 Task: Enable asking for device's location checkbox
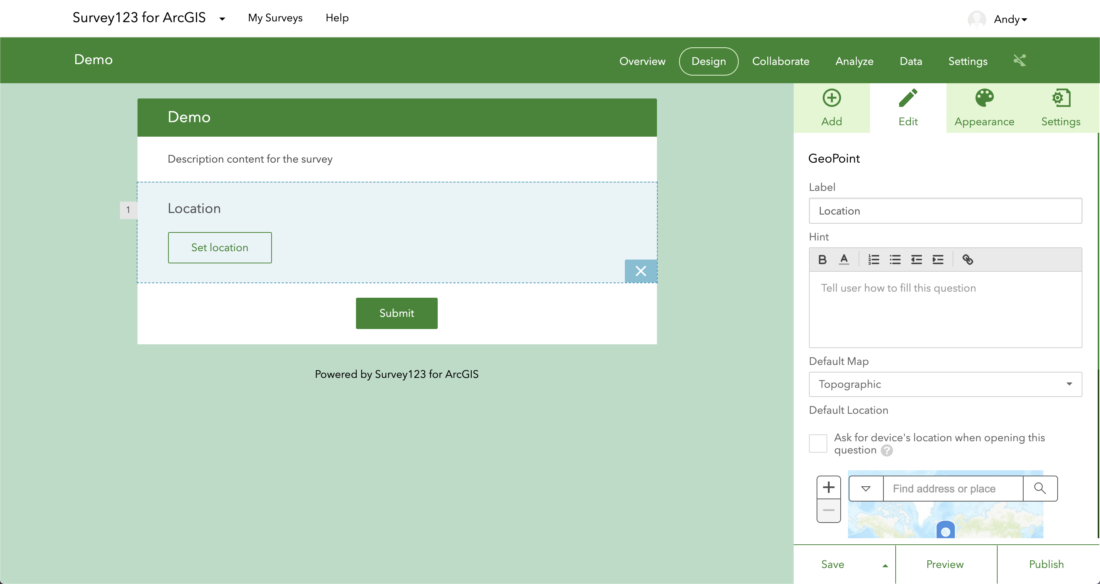point(818,444)
